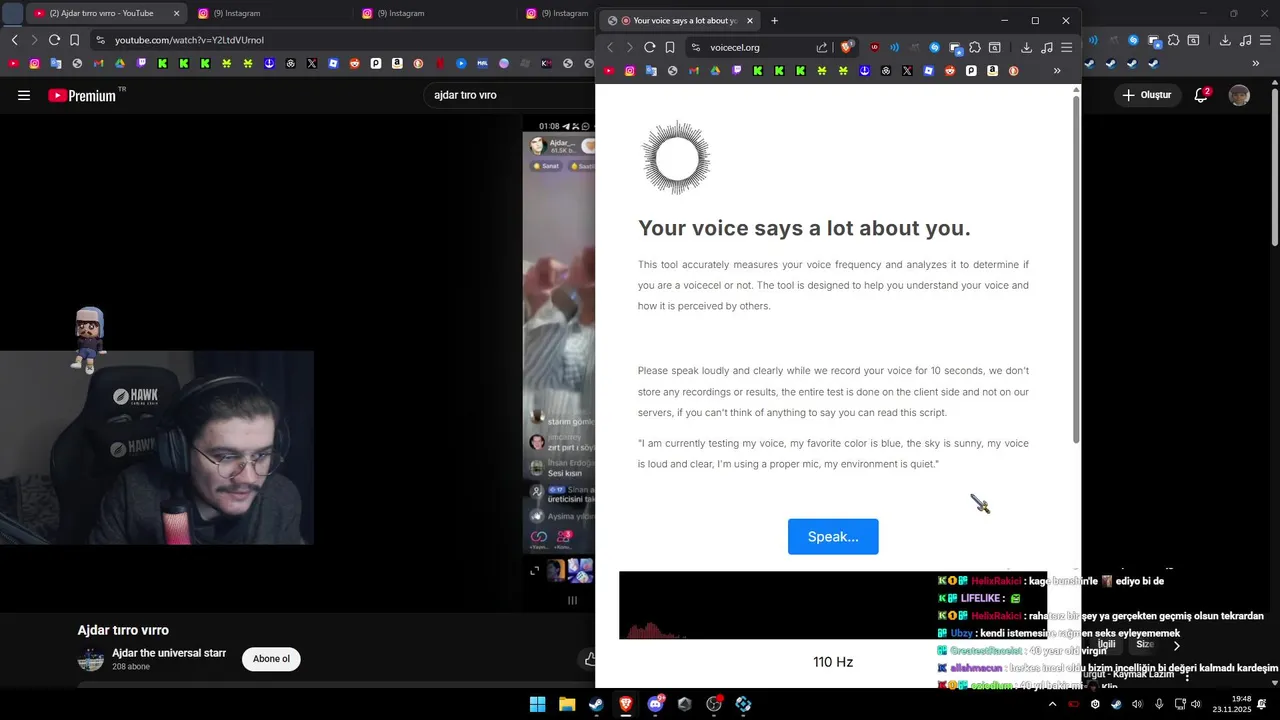
Task: Open Brave Shields in voicecel window
Action: [847, 47]
